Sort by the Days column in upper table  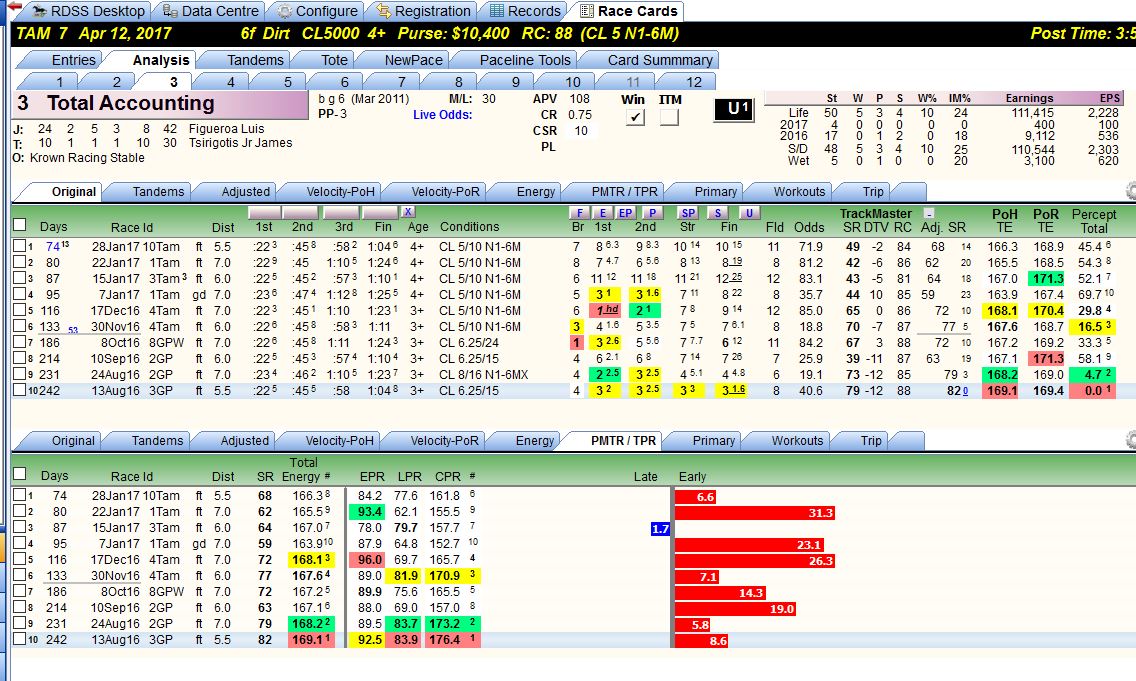click(x=54, y=227)
